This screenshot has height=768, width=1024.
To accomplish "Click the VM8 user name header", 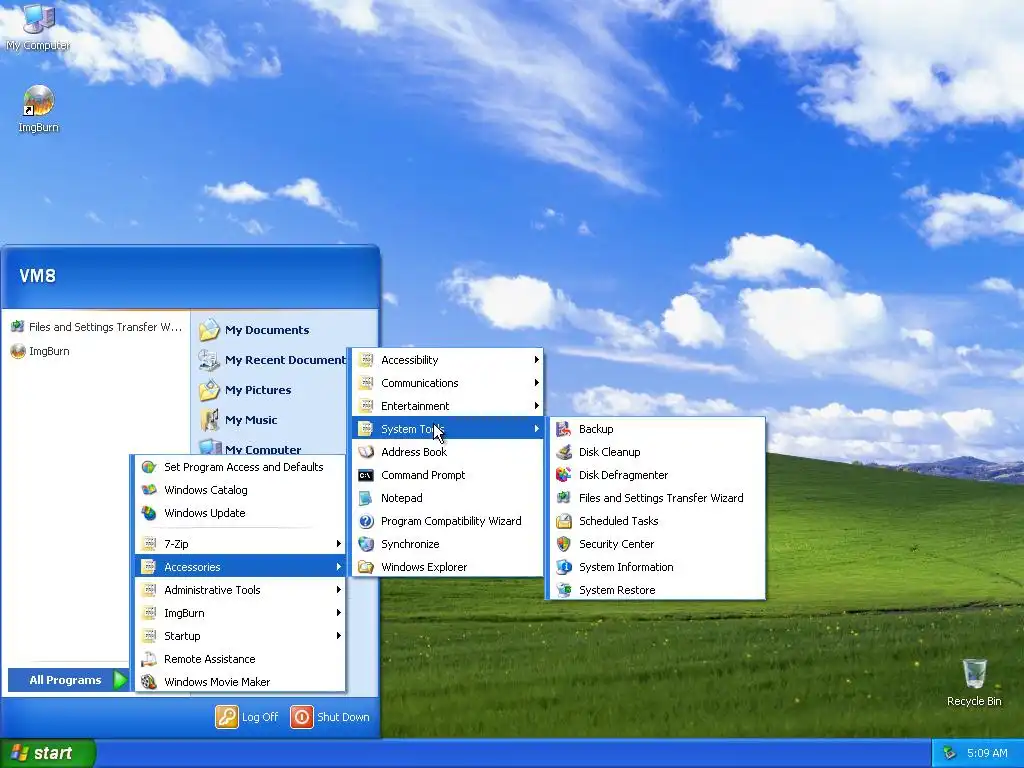I will click(38, 276).
